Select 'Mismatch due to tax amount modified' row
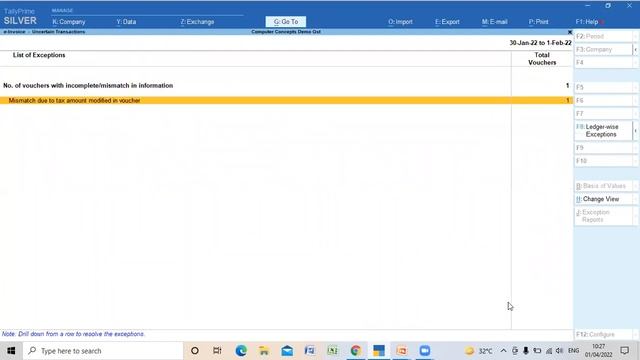The height and width of the screenshot is (360, 640). [x=286, y=100]
